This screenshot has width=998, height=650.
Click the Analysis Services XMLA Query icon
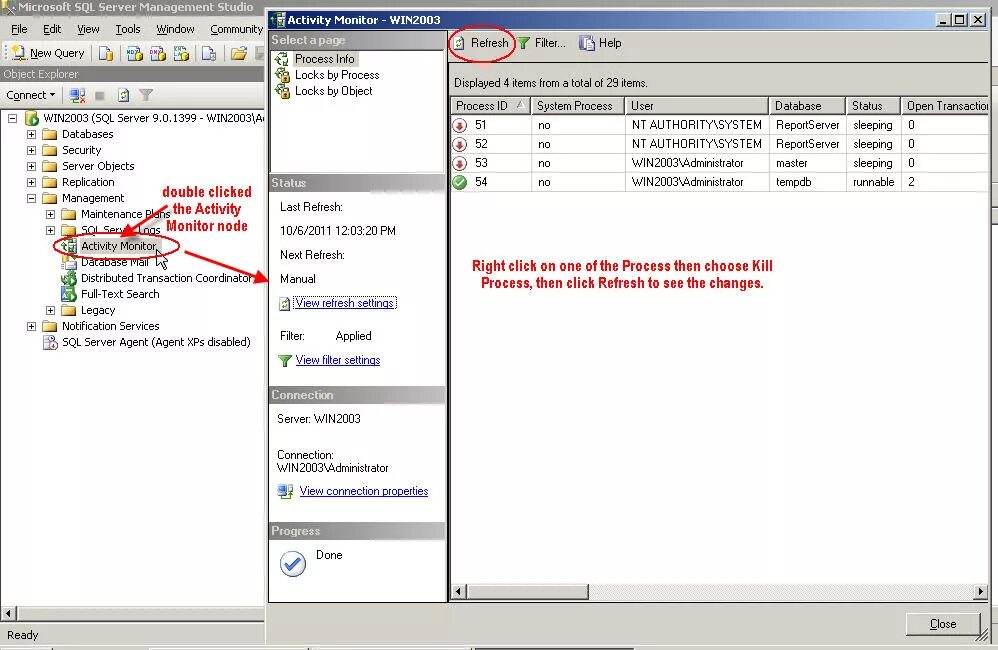click(182, 53)
